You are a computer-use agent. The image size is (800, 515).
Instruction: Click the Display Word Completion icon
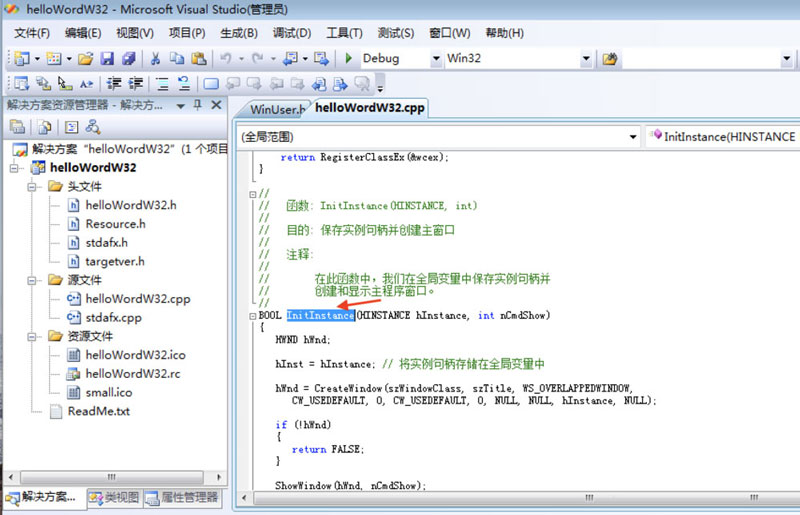click(x=87, y=83)
